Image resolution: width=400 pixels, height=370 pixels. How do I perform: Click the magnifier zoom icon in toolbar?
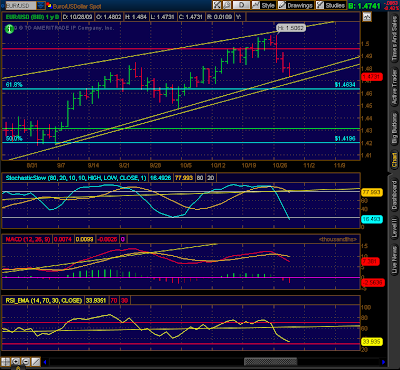pos(227,5)
